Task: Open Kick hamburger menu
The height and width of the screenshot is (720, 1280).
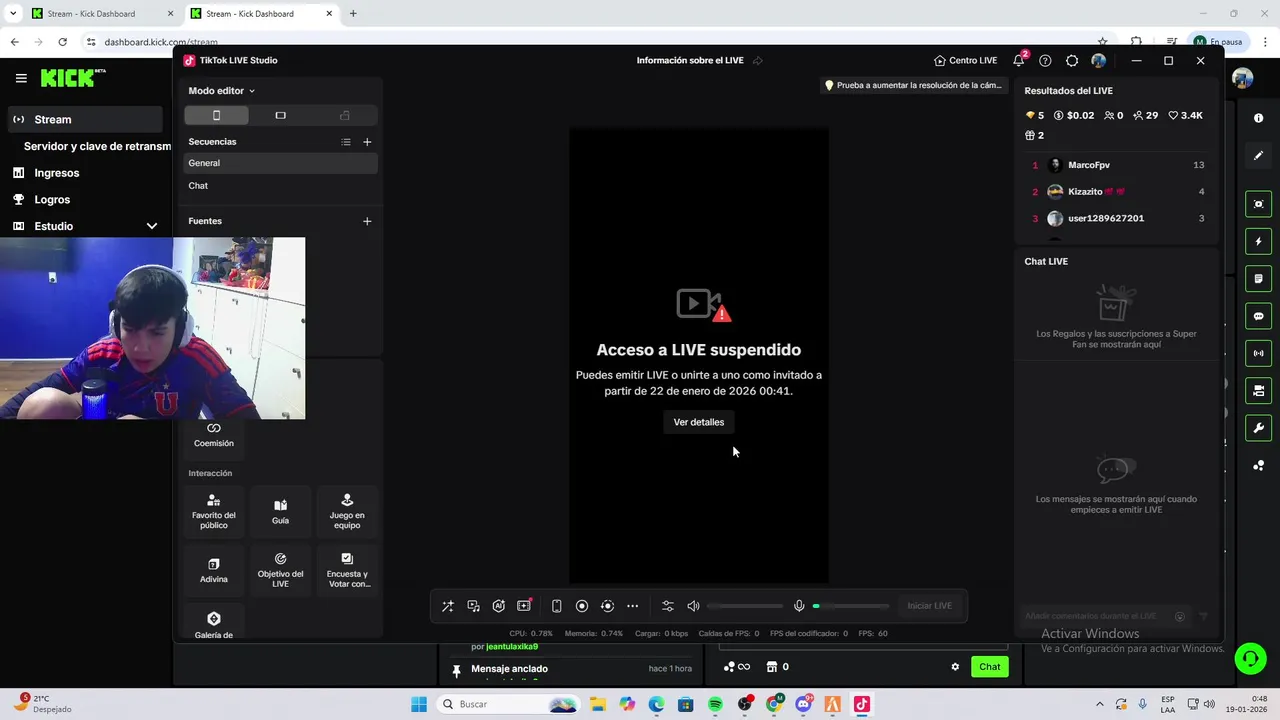Action: tap(21, 78)
